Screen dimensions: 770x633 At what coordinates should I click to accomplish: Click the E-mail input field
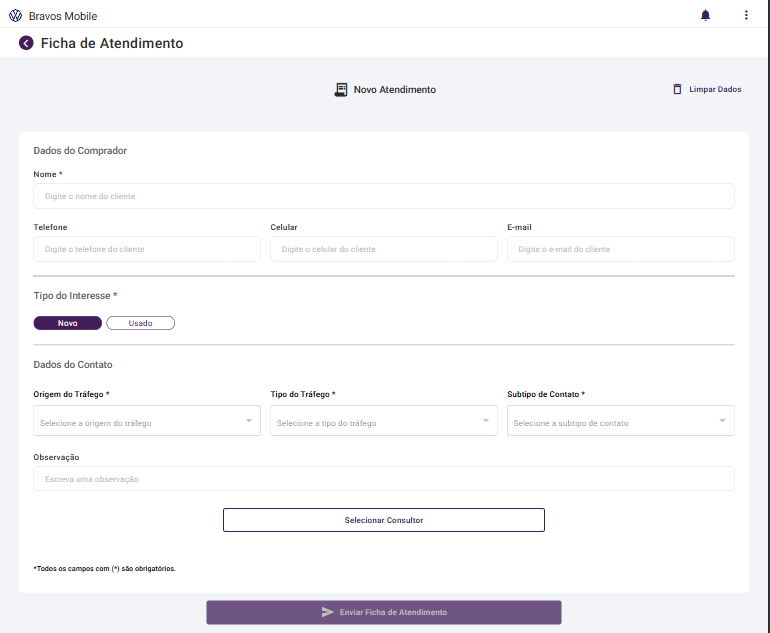tap(620, 249)
